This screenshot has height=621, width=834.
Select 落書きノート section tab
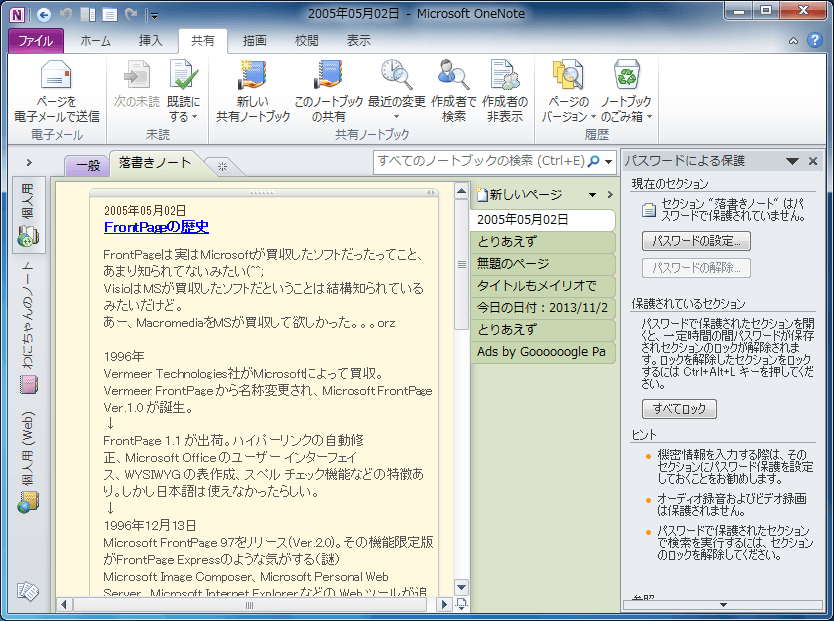155,163
